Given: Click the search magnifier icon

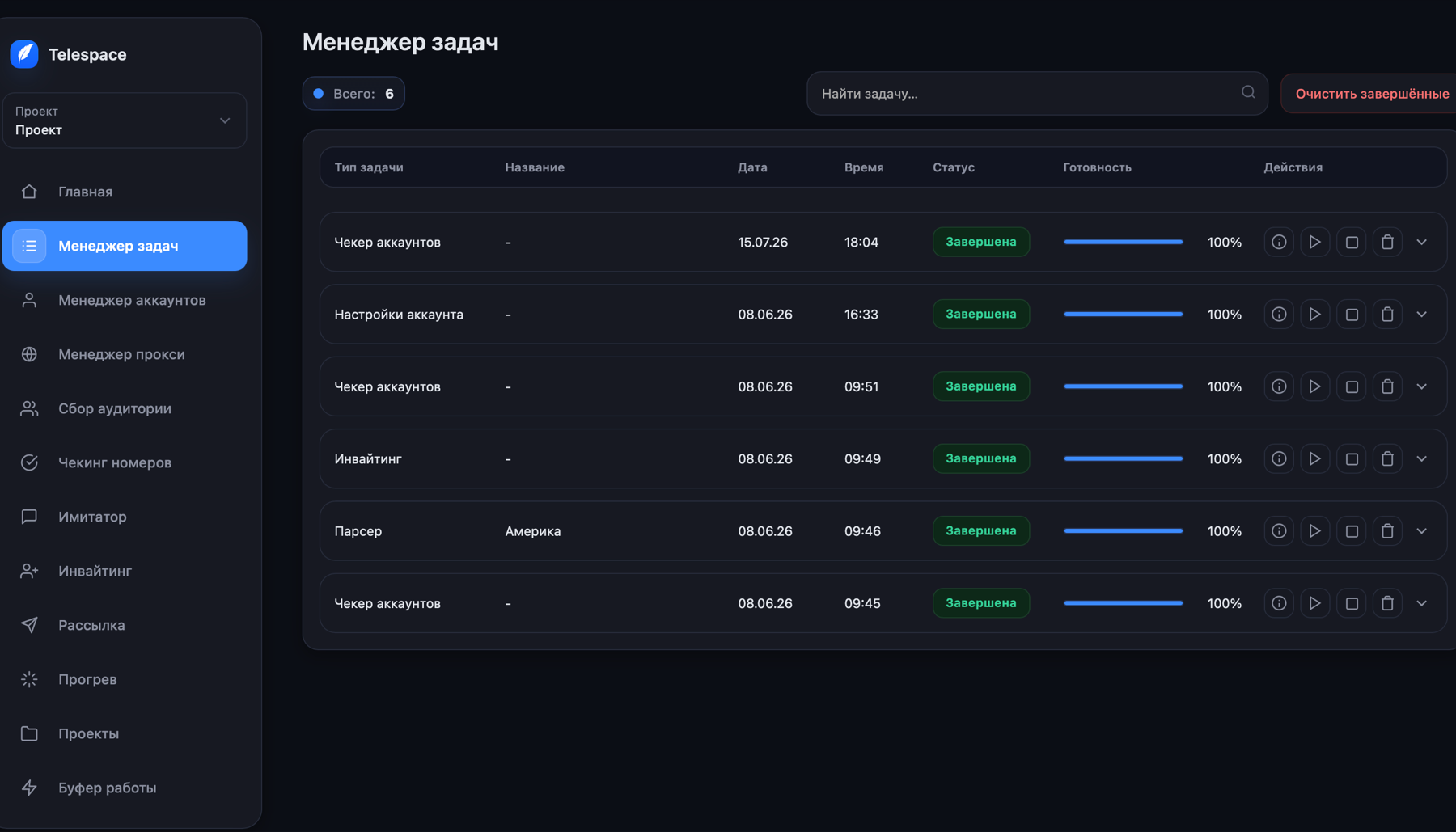Looking at the screenshot, I should (1248, 92).
